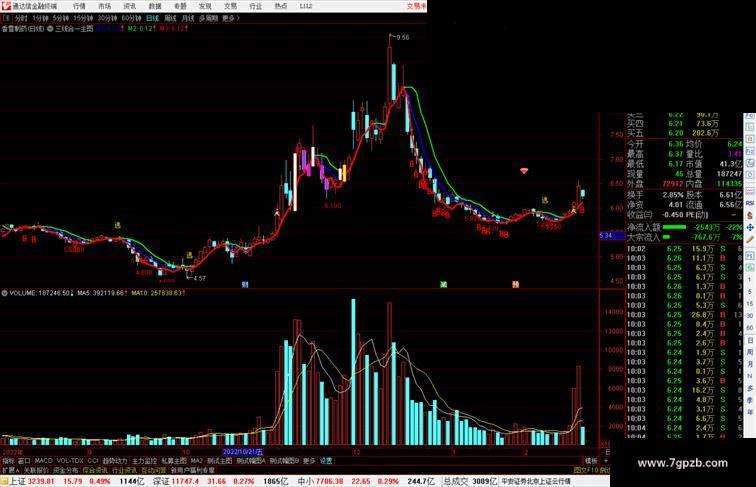Screen dimensions: 756x487
Task: Select the 60-minute shortcut in sidebar
Action: 750,328
